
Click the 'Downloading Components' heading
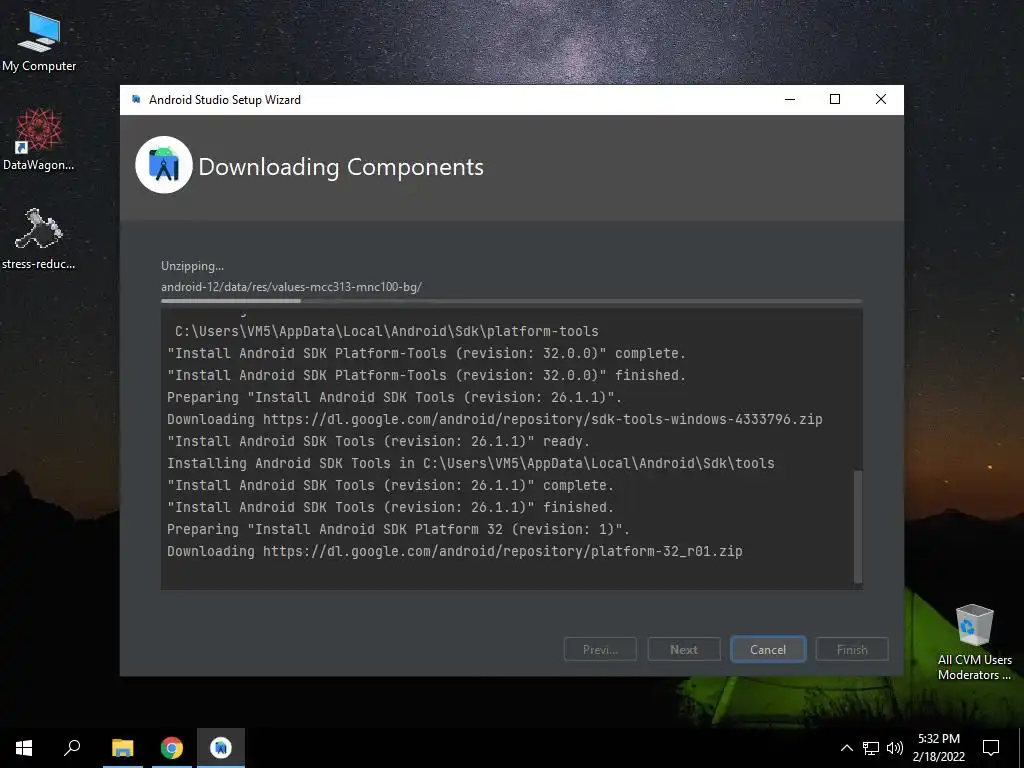[x=341, y=167]
